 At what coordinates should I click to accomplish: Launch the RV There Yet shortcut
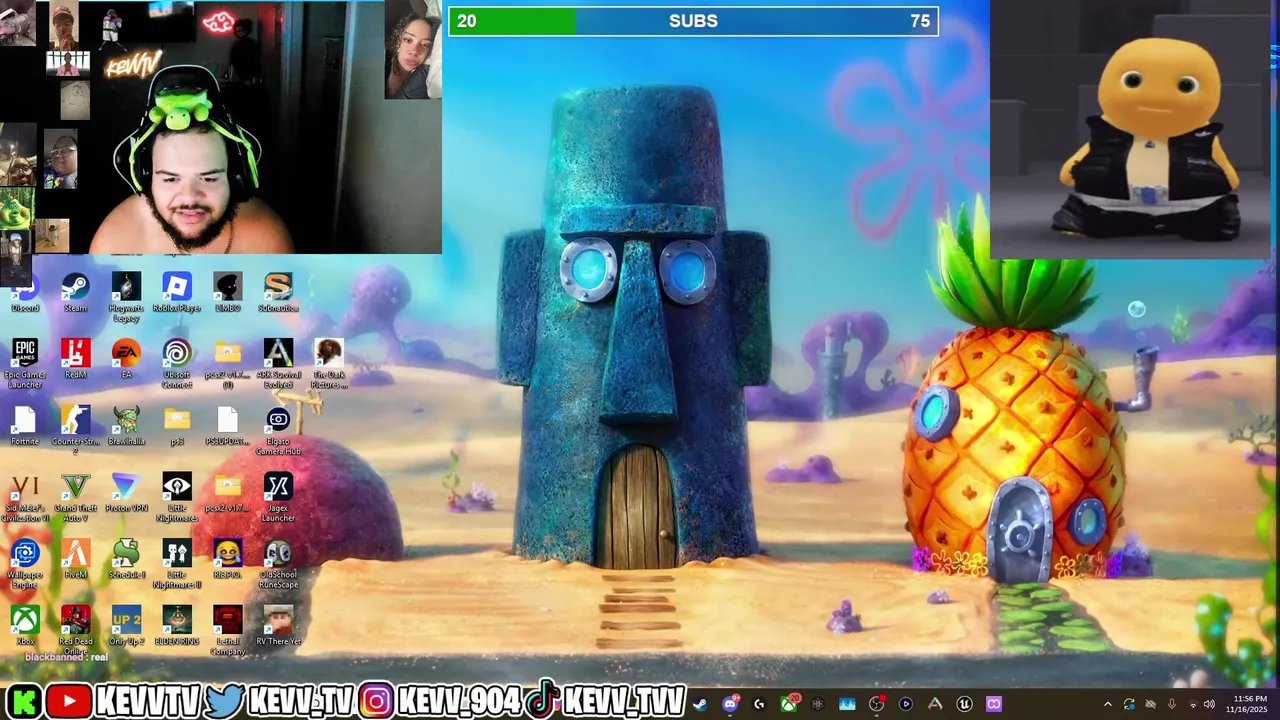tap(278, 626)
